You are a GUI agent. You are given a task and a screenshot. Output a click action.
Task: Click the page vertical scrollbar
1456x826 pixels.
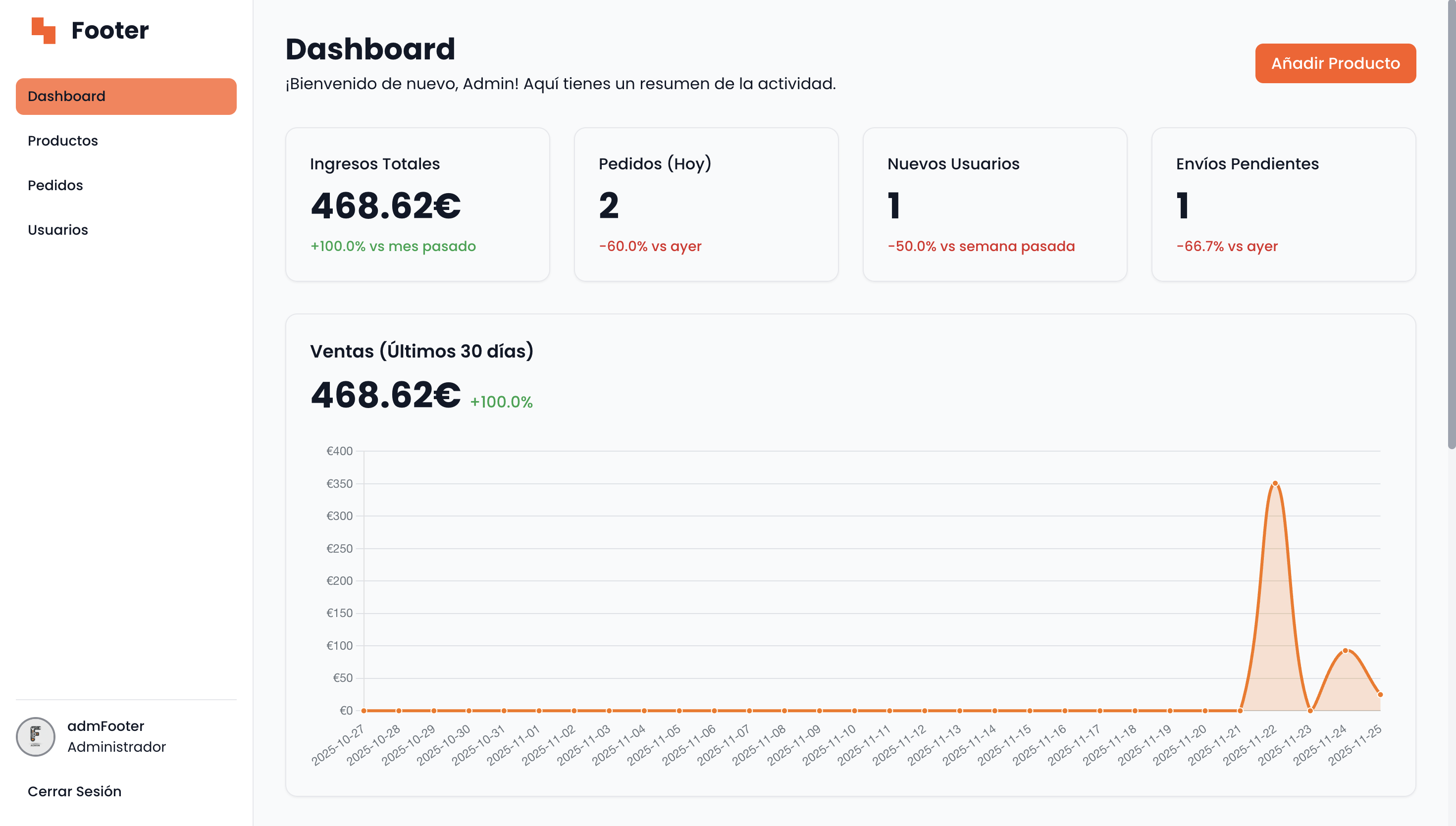click(1452, 224)
